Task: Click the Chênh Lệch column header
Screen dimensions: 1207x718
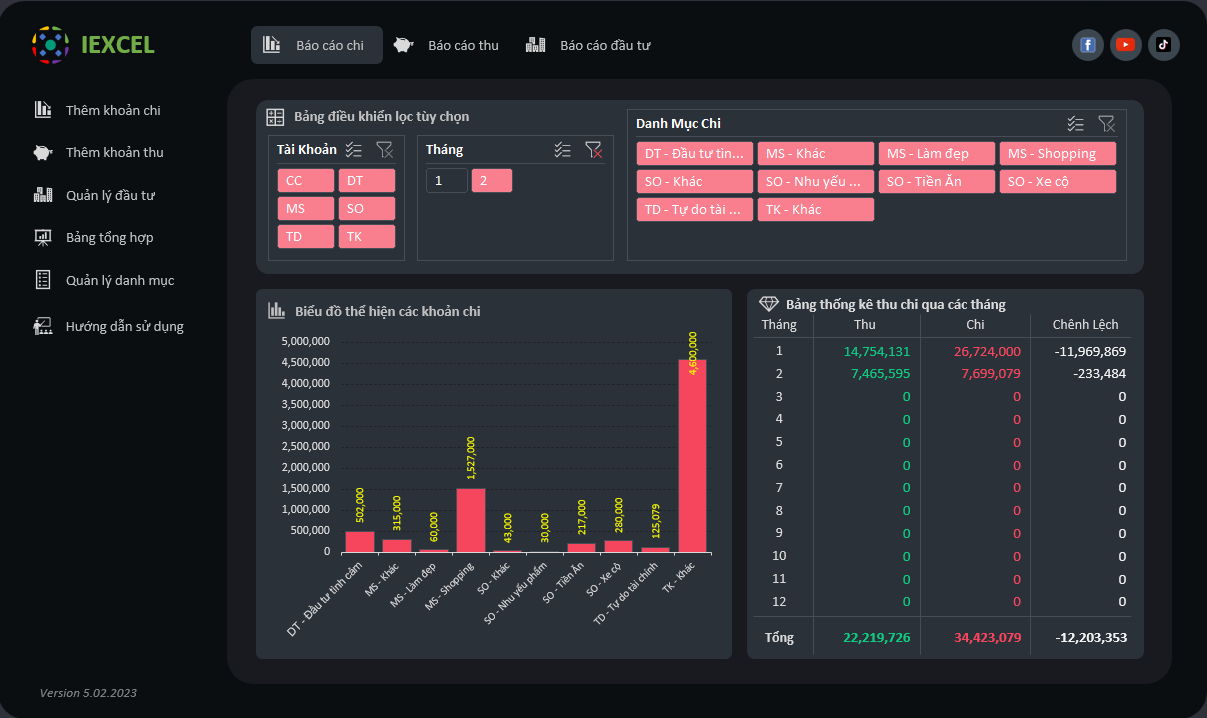Action: [x=1086, y=324]
